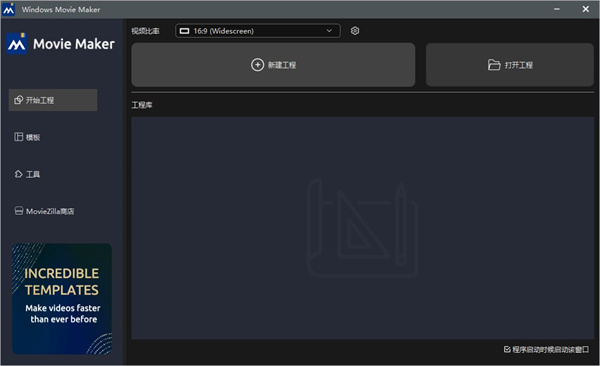Viewport: 600px width, 366px height.
Task: Toggle the show window at startup checkbox
Action: 507,349
